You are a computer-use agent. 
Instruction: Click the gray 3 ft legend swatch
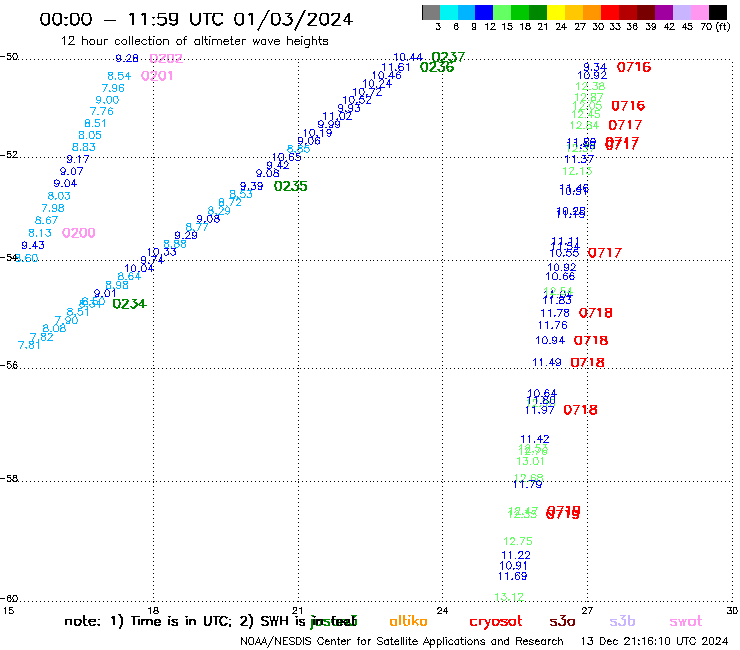pos(431,12)
